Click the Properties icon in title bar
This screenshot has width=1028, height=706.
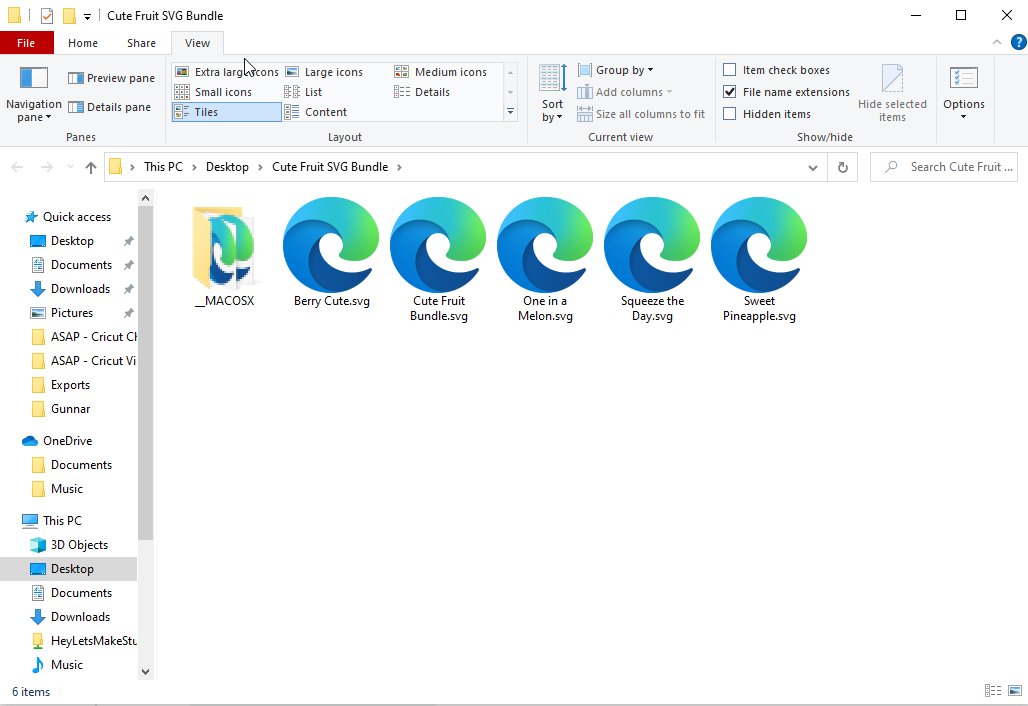(47, 16)
